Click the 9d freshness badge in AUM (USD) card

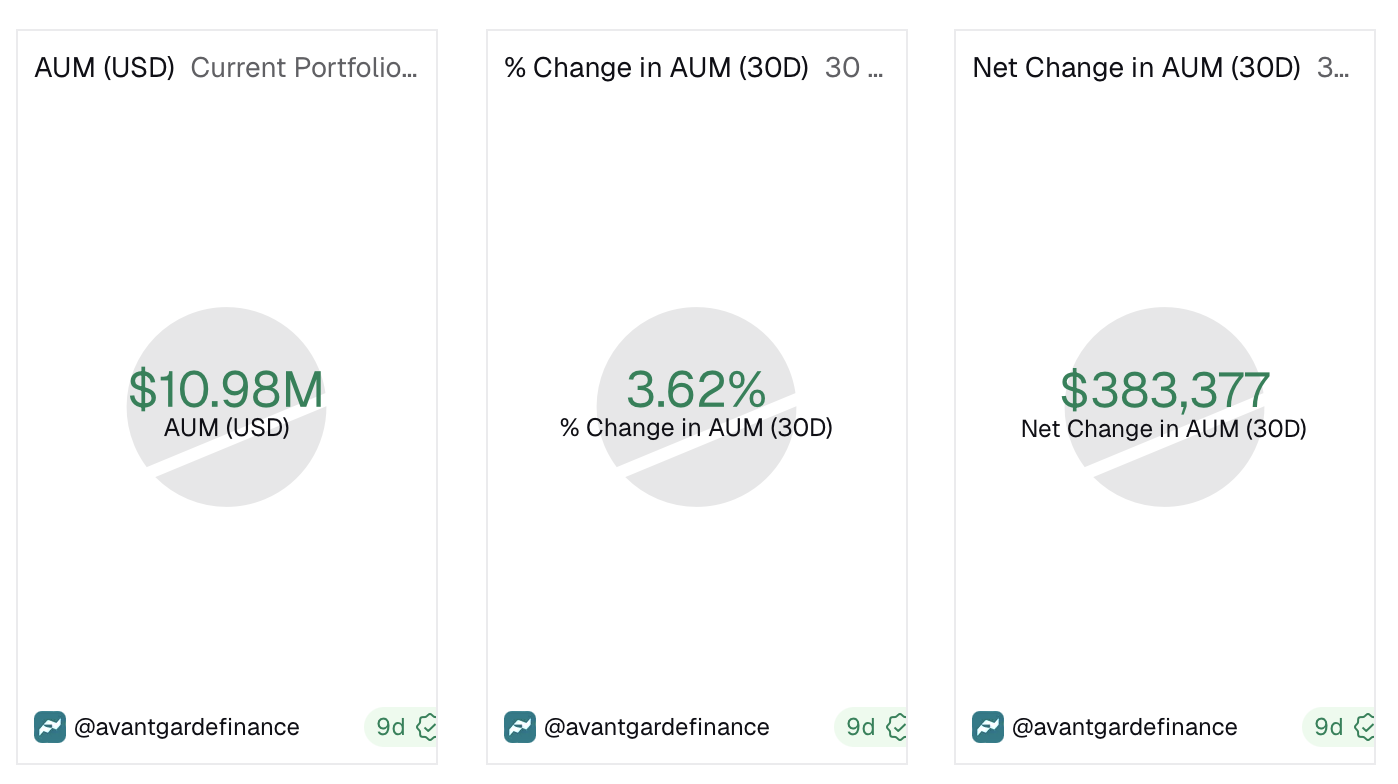[391, 727]
